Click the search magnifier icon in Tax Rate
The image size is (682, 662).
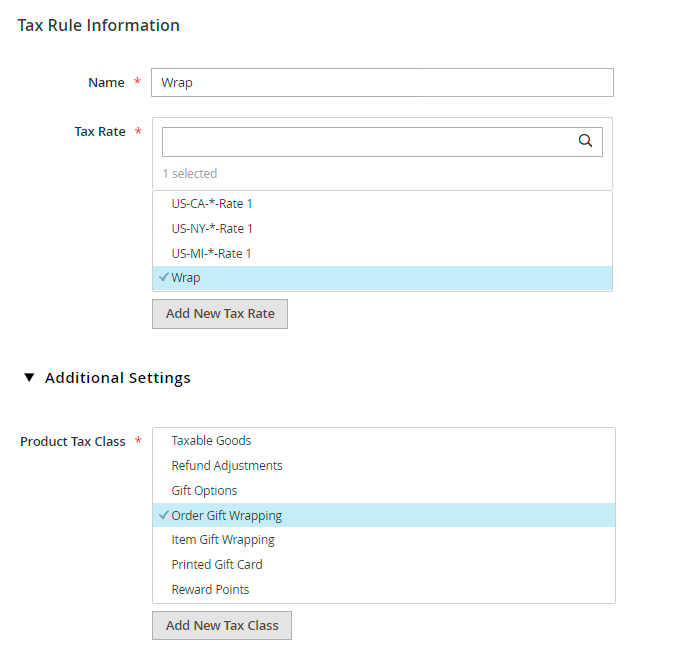pyautogui.click(x=586, y=141)
